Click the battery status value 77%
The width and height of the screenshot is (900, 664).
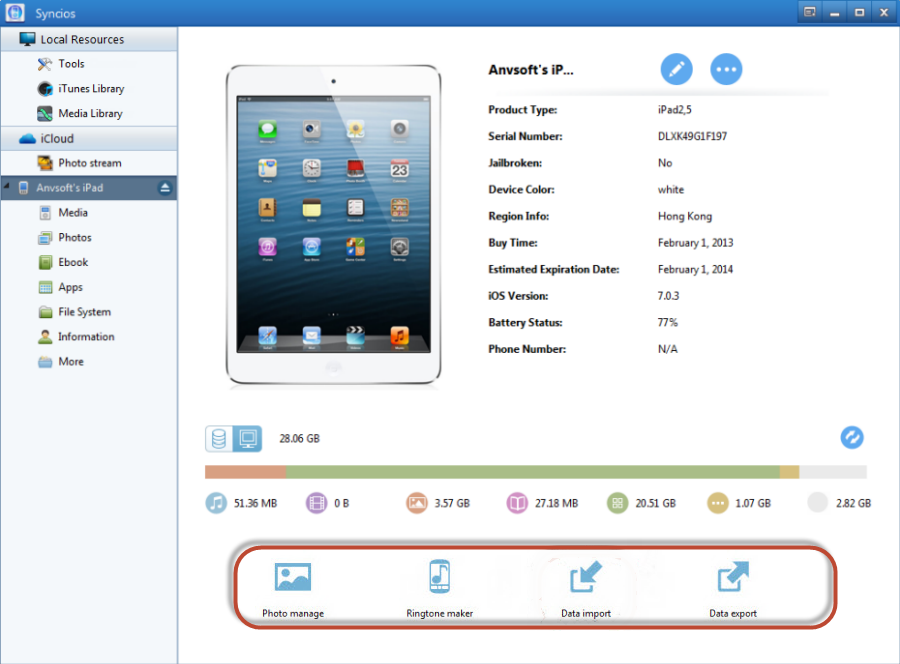(x=668, y=322)
